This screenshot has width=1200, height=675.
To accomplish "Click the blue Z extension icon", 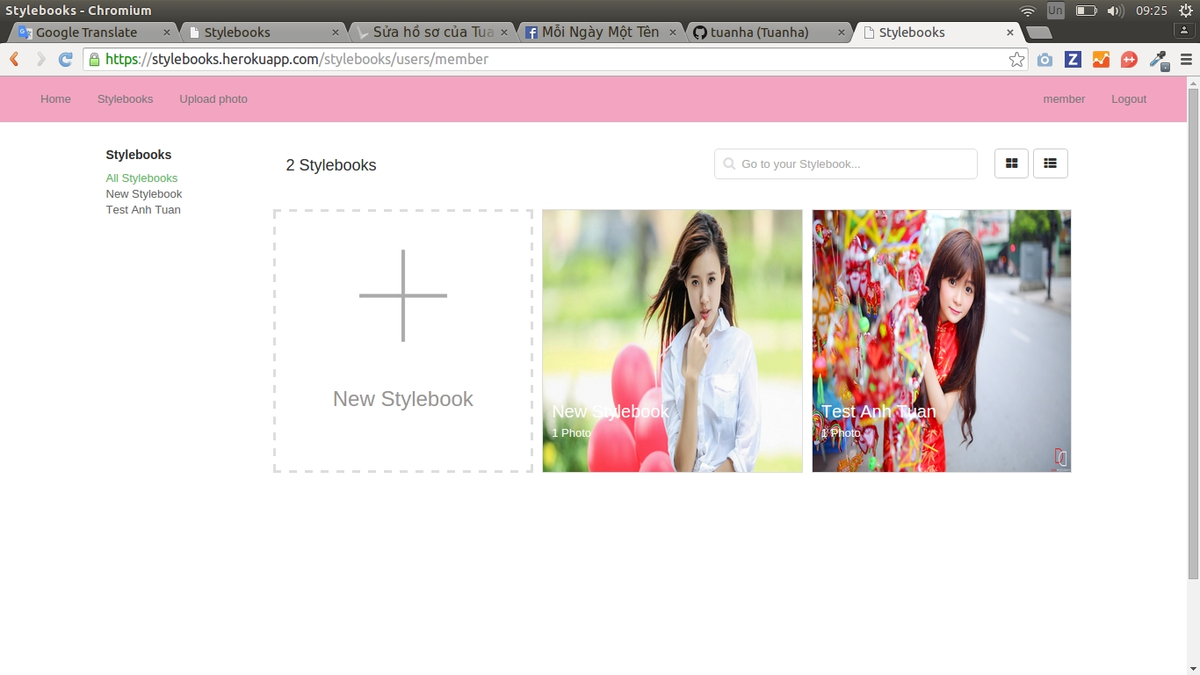I will [1073, 59].
